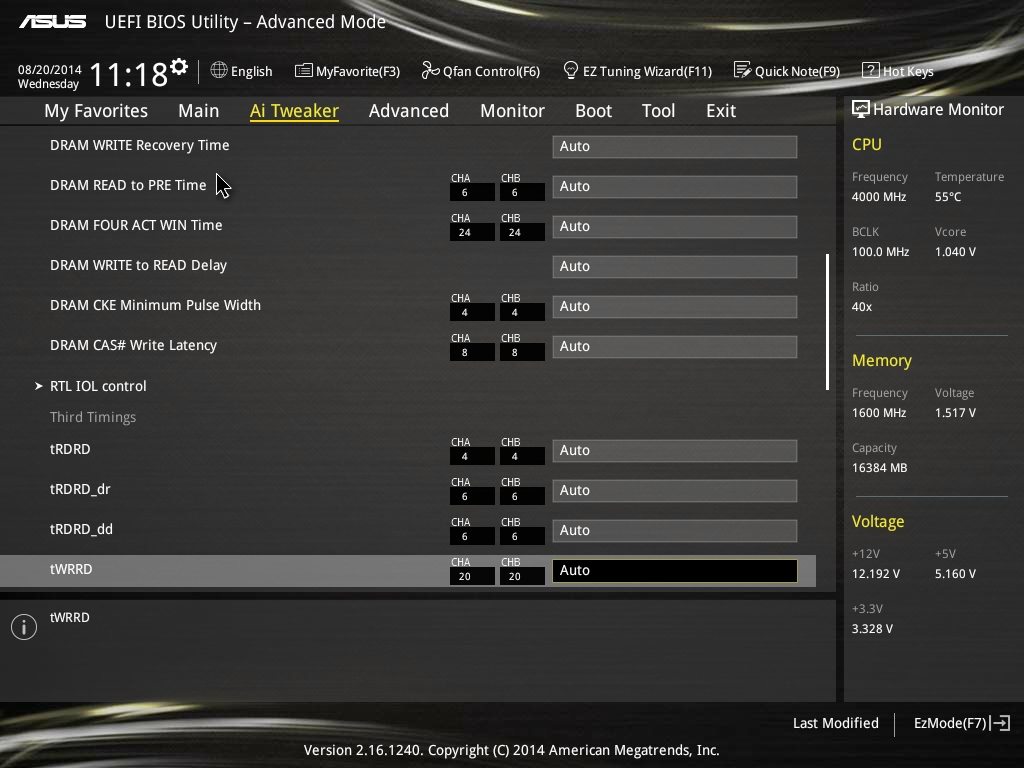Viewport: 1024px width, 768px height.
Task: Open tRDRD_dd Auto value field
Action: (x=675, y=530)
